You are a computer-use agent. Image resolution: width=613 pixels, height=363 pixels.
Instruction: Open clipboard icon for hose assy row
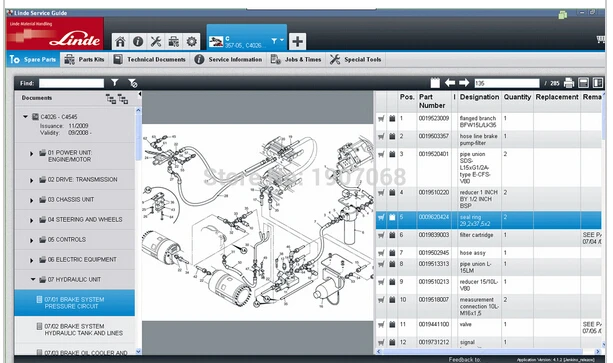[x=392, y=253]
